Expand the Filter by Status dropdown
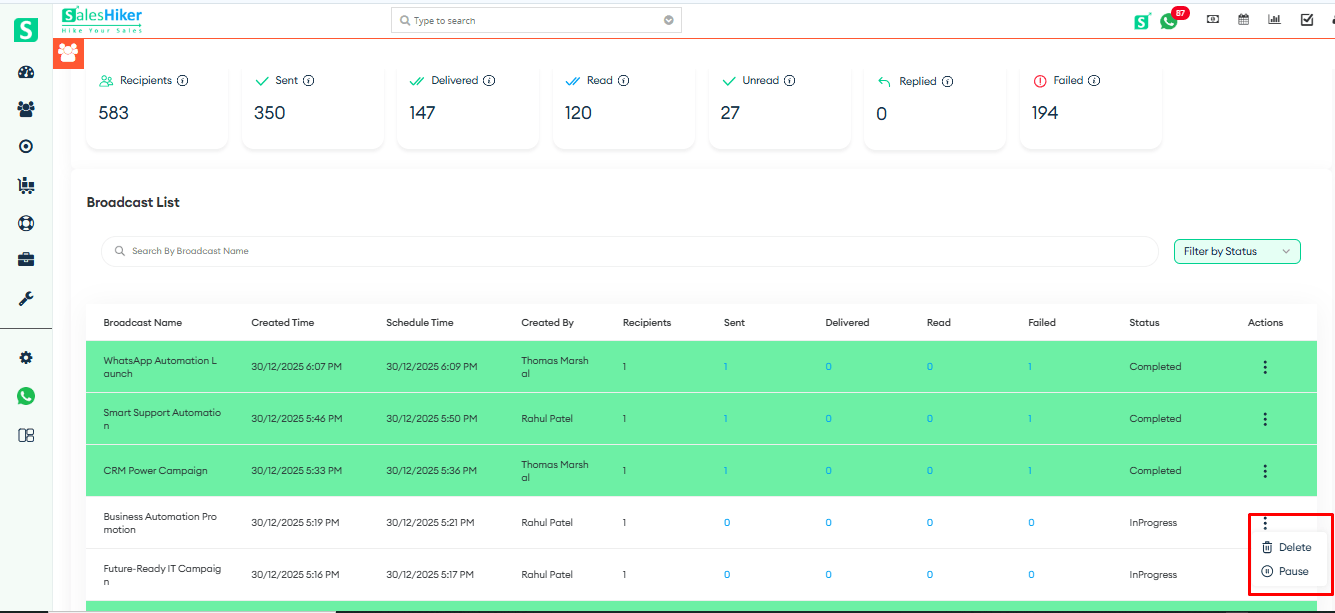Image resolution: width=1335 pixels, height=613 pixels. tap(1236, 251)
